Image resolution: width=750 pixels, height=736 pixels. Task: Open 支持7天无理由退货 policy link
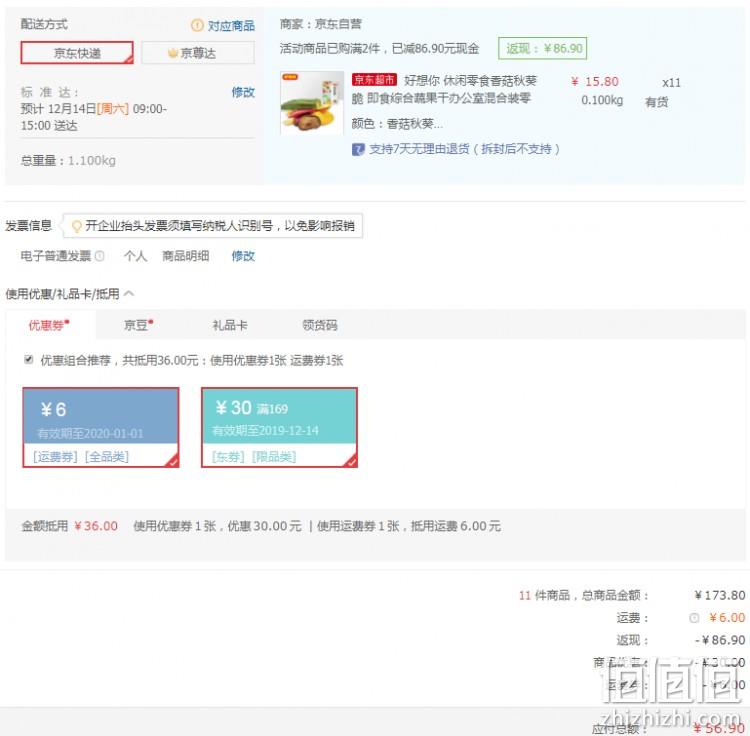coord(464,149)
